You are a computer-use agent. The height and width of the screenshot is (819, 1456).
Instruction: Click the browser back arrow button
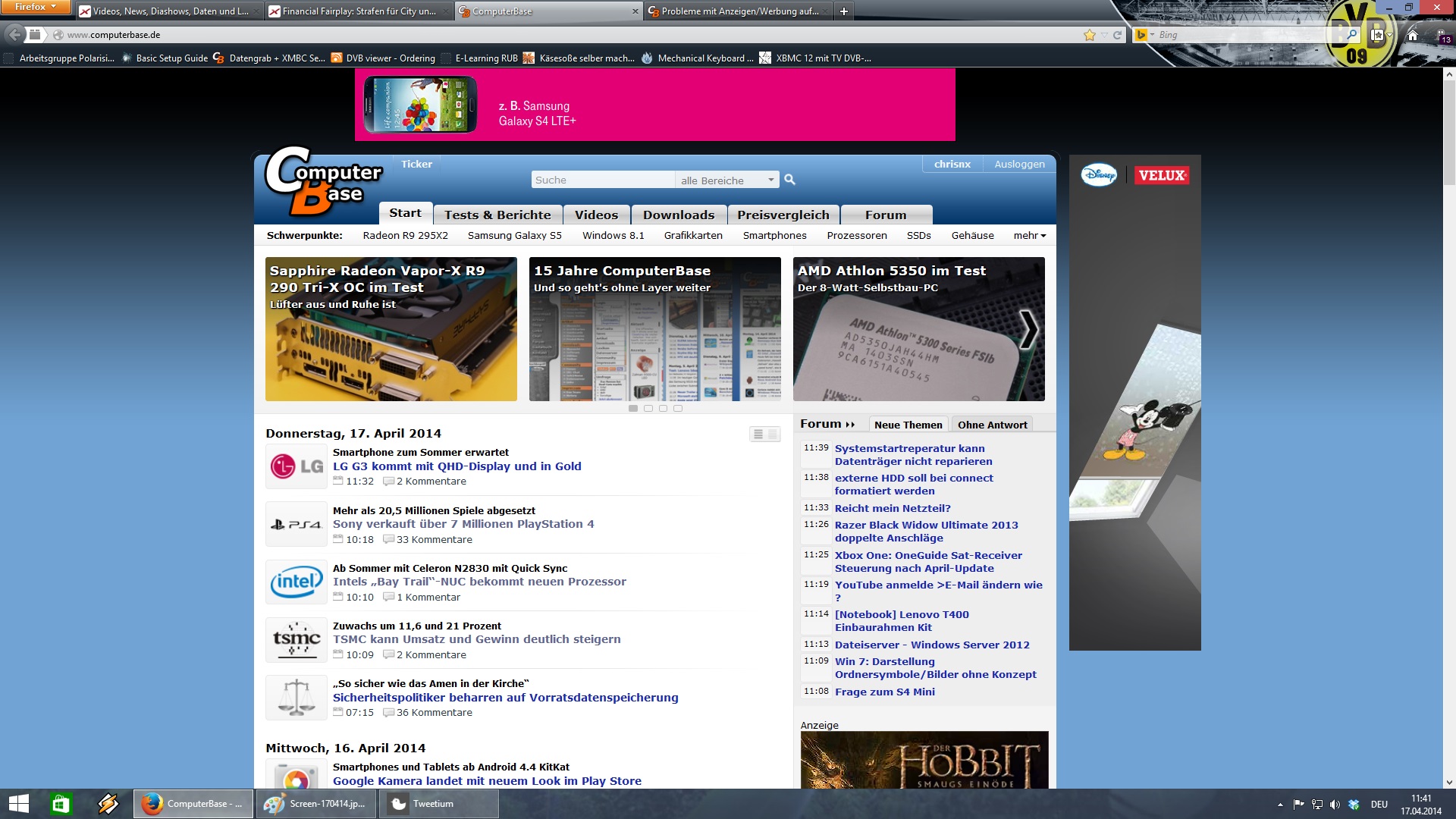pos(14,35)
